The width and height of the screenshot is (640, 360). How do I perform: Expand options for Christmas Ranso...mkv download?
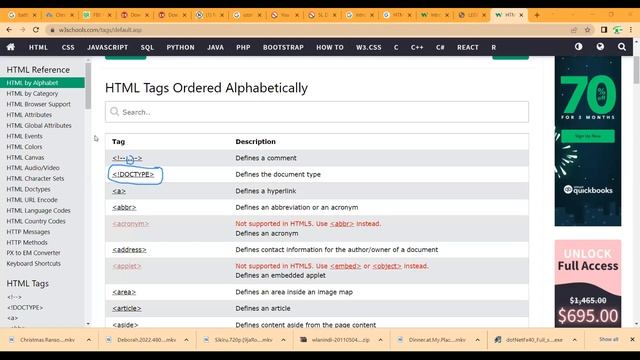[89, 340]
